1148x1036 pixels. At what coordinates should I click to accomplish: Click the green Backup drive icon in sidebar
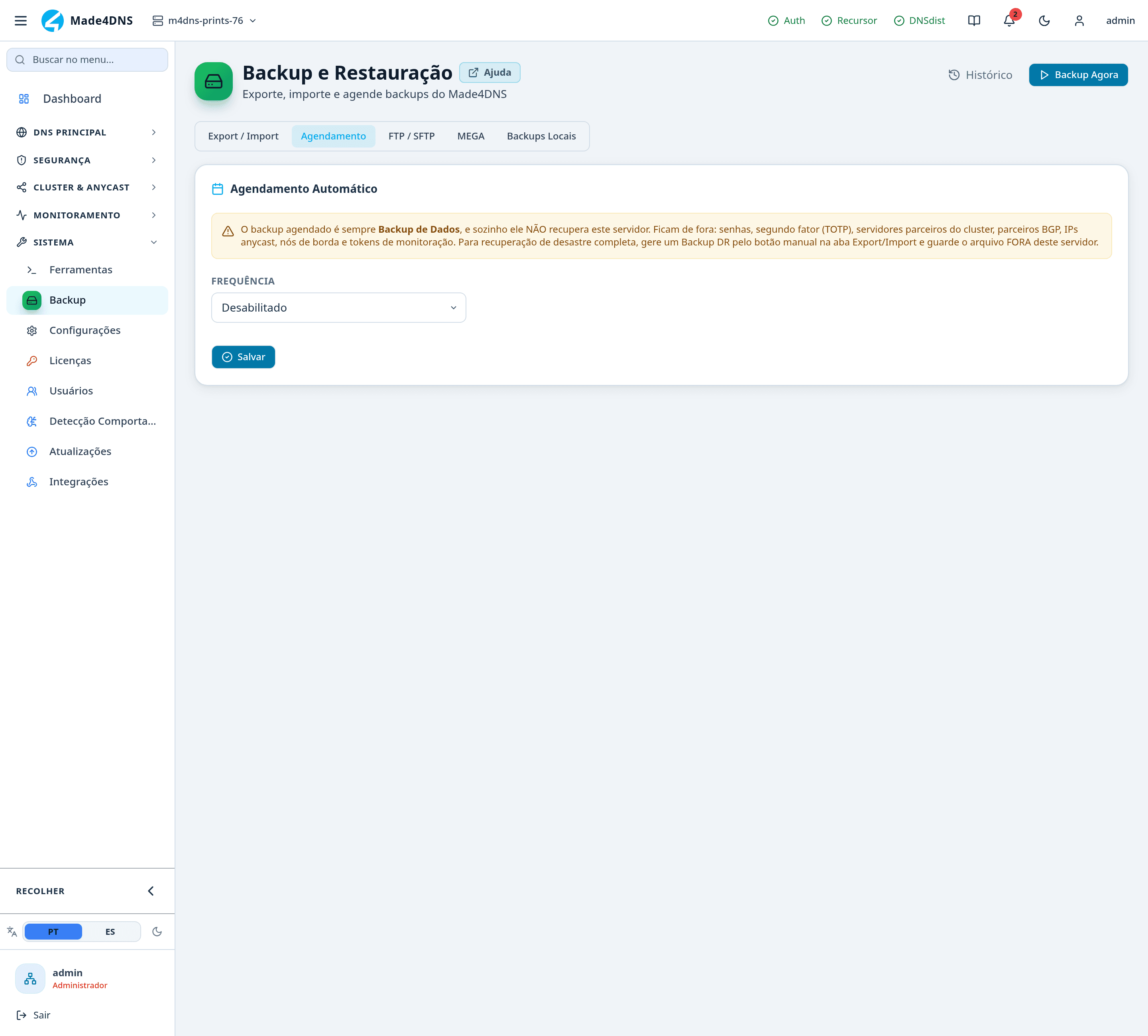click(32, 300)
